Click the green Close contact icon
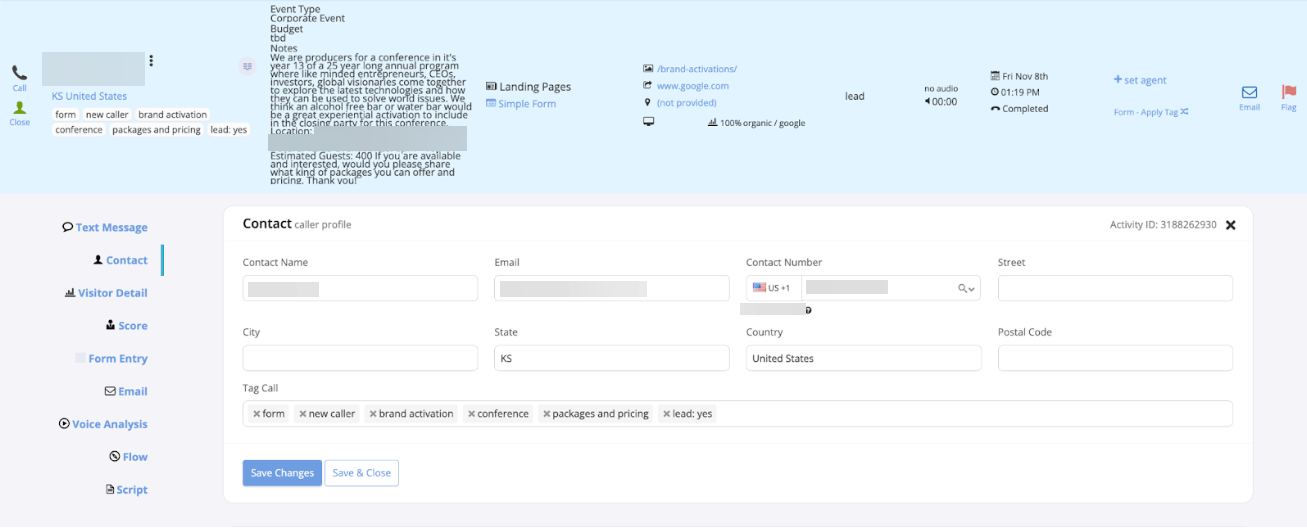Image resolution: width=1307 pixels, height=530 pixels. pyautogui.click(x=19, y=108)
